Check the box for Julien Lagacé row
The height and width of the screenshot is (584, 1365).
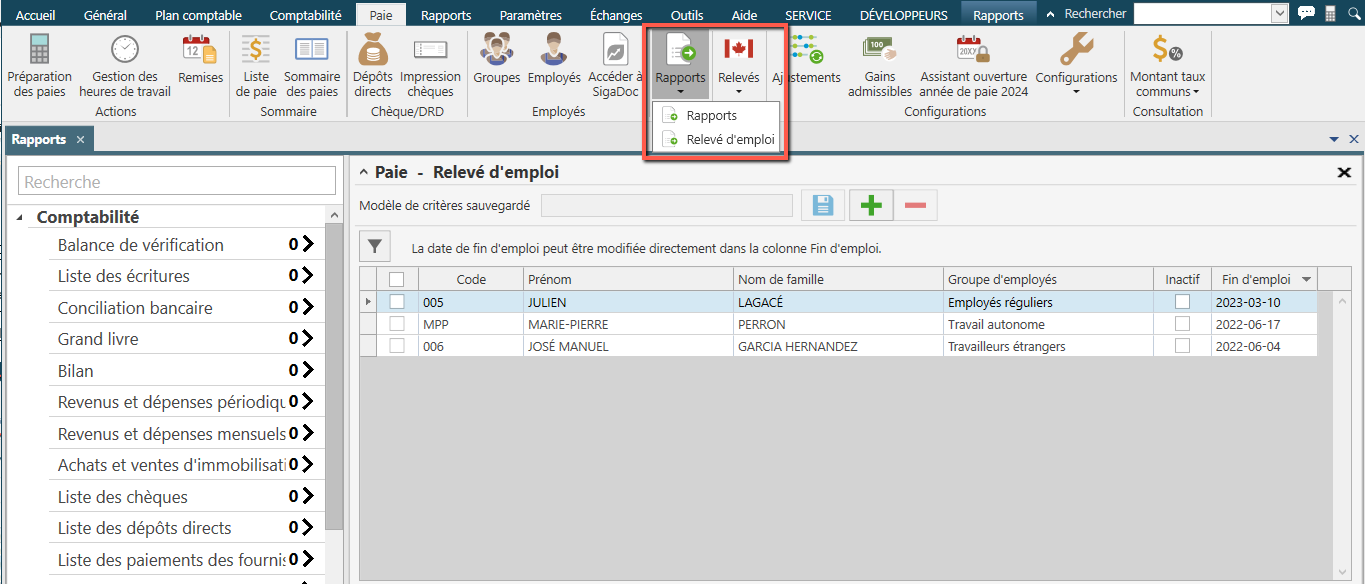point(397,302)
